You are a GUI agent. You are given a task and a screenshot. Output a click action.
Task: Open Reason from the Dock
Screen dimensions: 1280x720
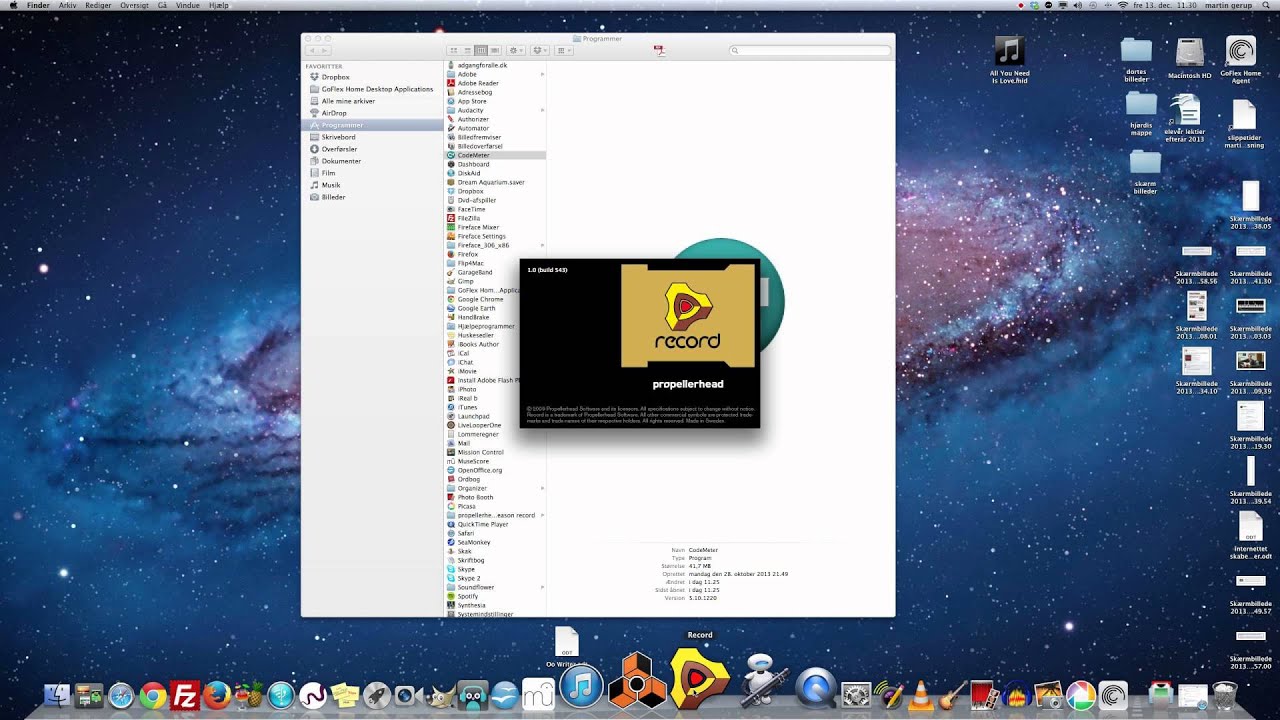click(638, 681)
